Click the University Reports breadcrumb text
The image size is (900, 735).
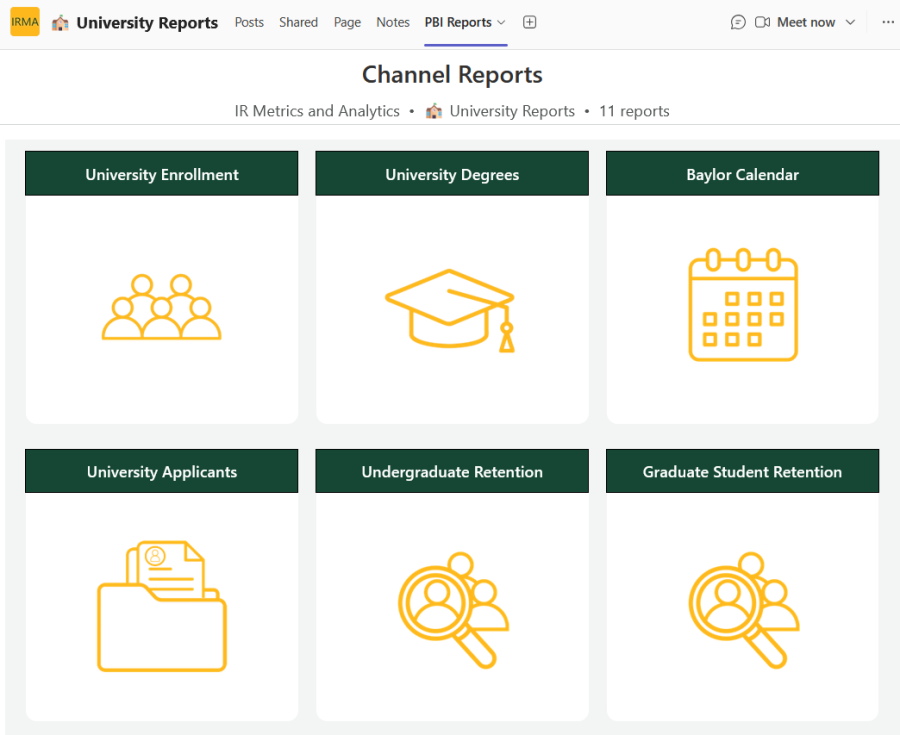(512, 111)
